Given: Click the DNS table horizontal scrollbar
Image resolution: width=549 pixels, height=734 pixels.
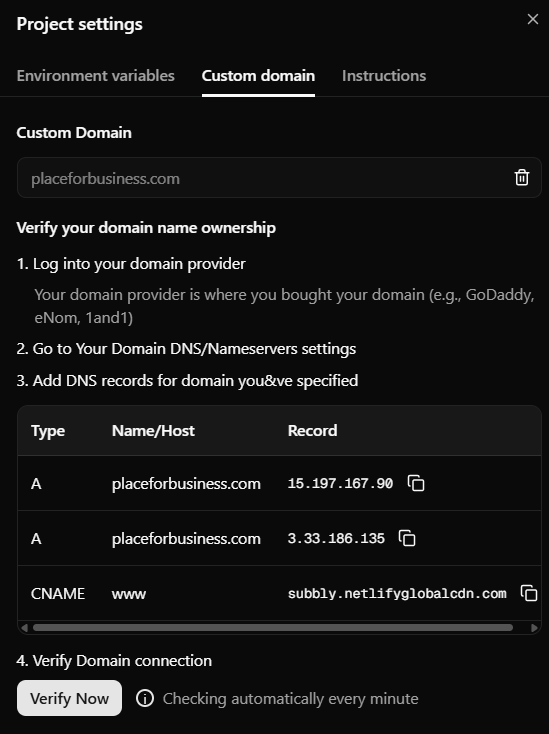Looking at the screenshot, I should [273, 628].
